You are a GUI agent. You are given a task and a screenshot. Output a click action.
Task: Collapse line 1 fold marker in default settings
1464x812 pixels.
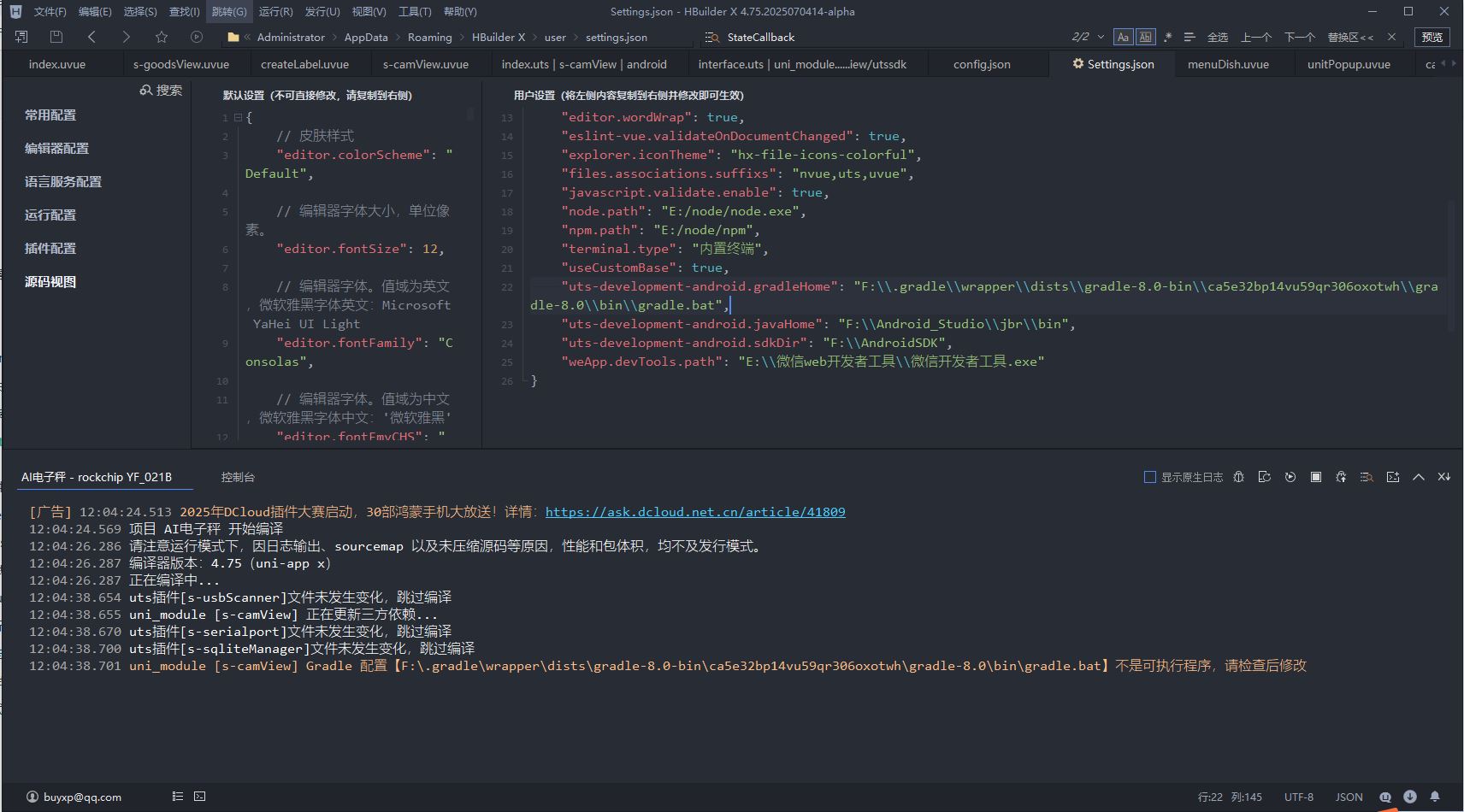click(x=238, y=117)
